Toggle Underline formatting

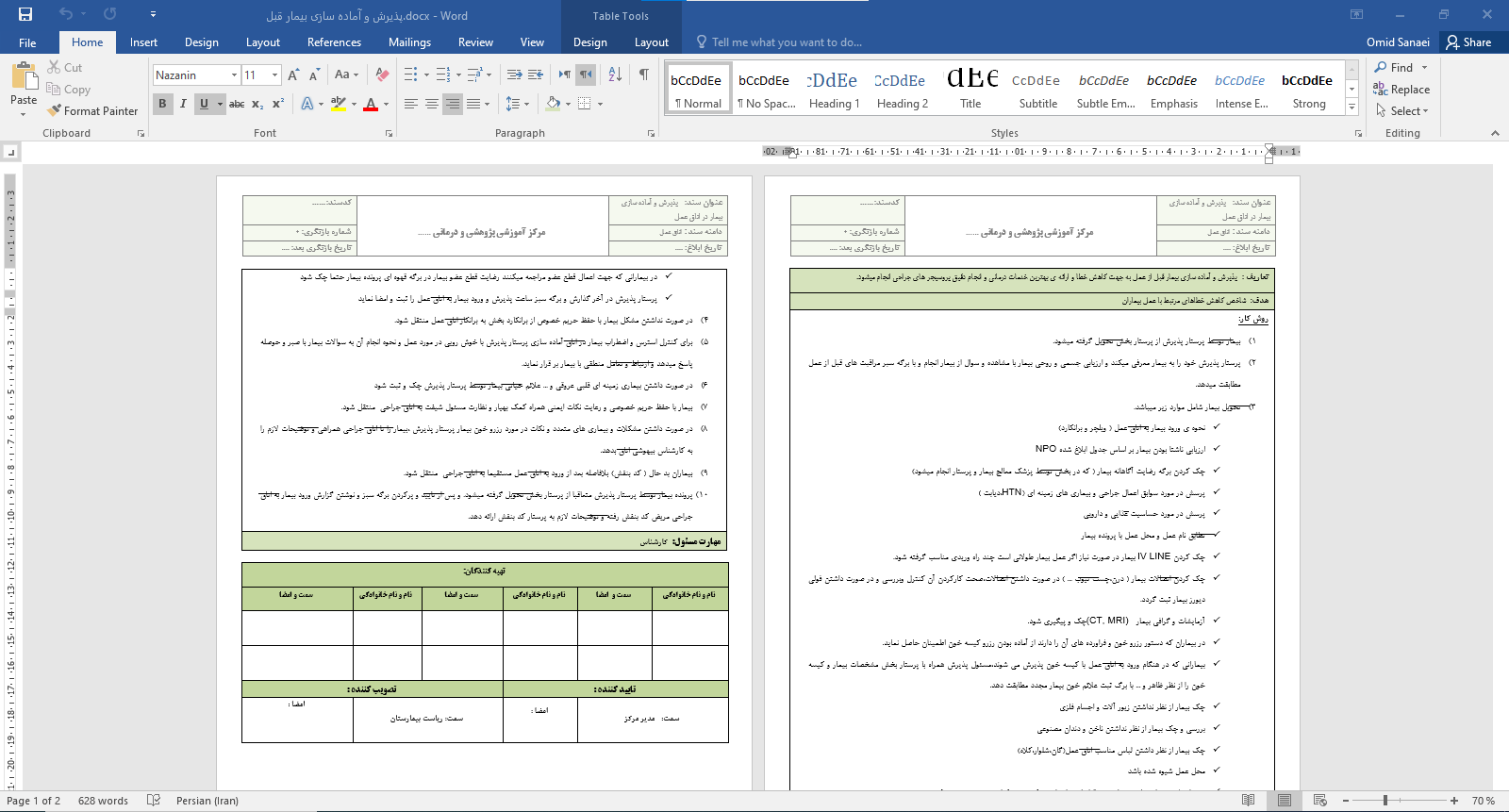204,104
